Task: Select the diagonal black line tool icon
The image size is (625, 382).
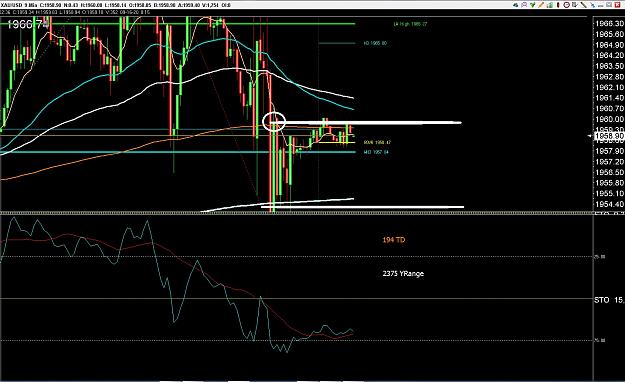Action: tap(584, 5)
